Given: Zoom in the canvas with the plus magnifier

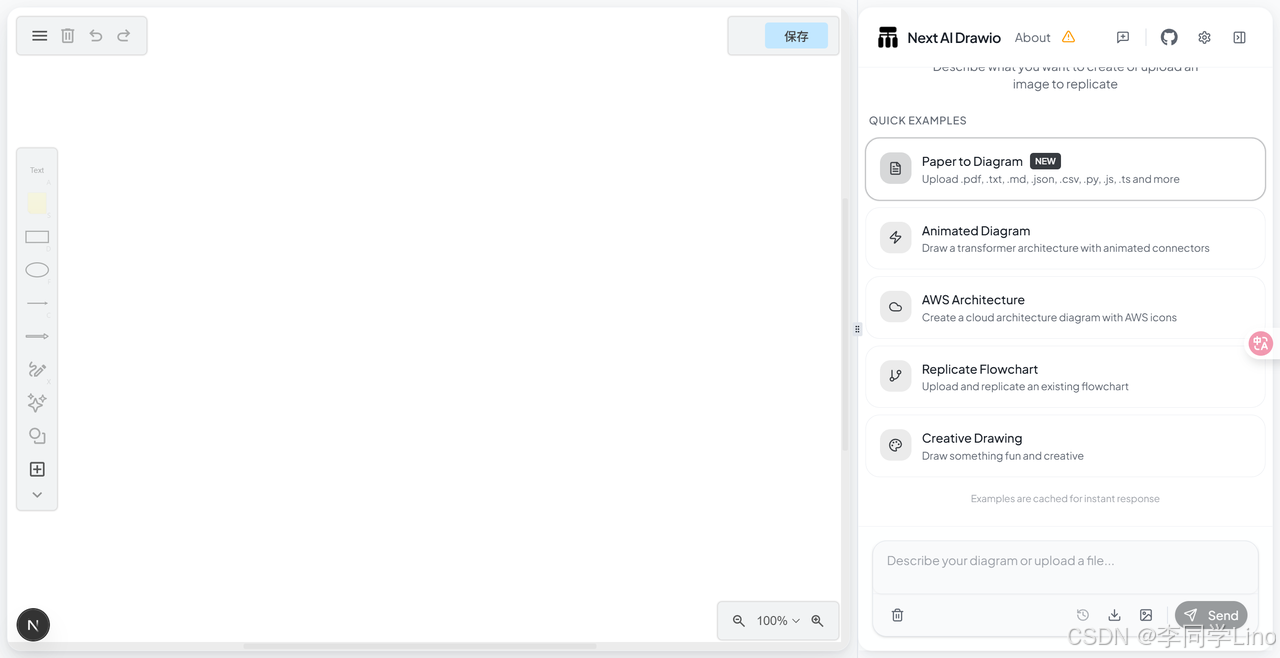Looking at the screenshot, I should click(x=817, y=621).
